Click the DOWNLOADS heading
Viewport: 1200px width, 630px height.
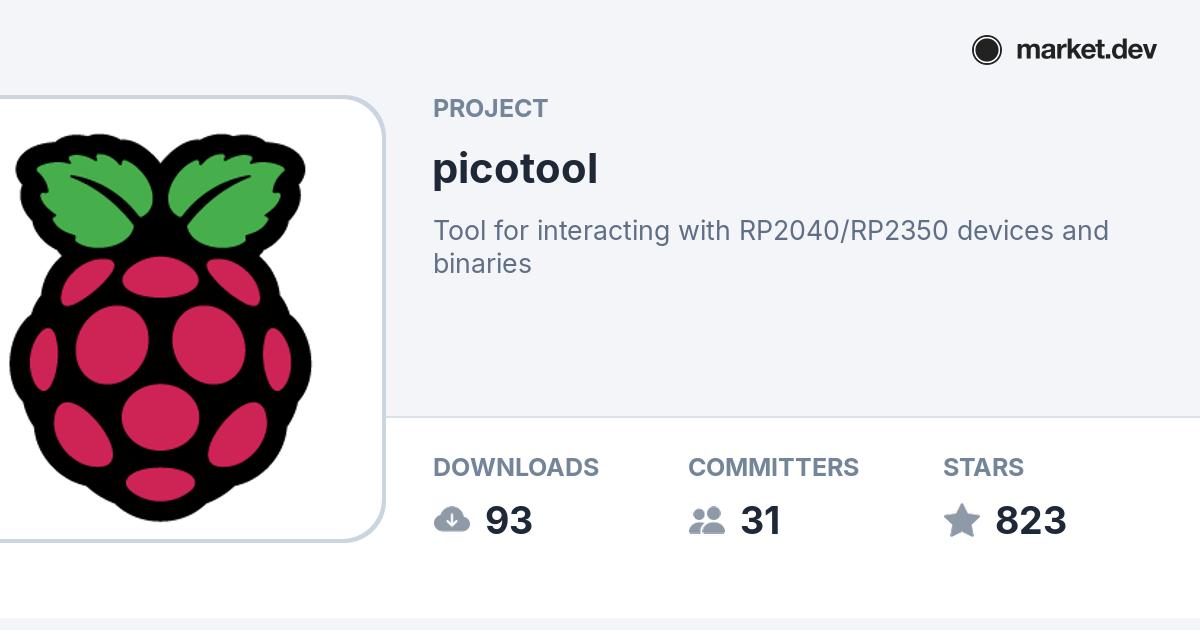pos(516,467)
